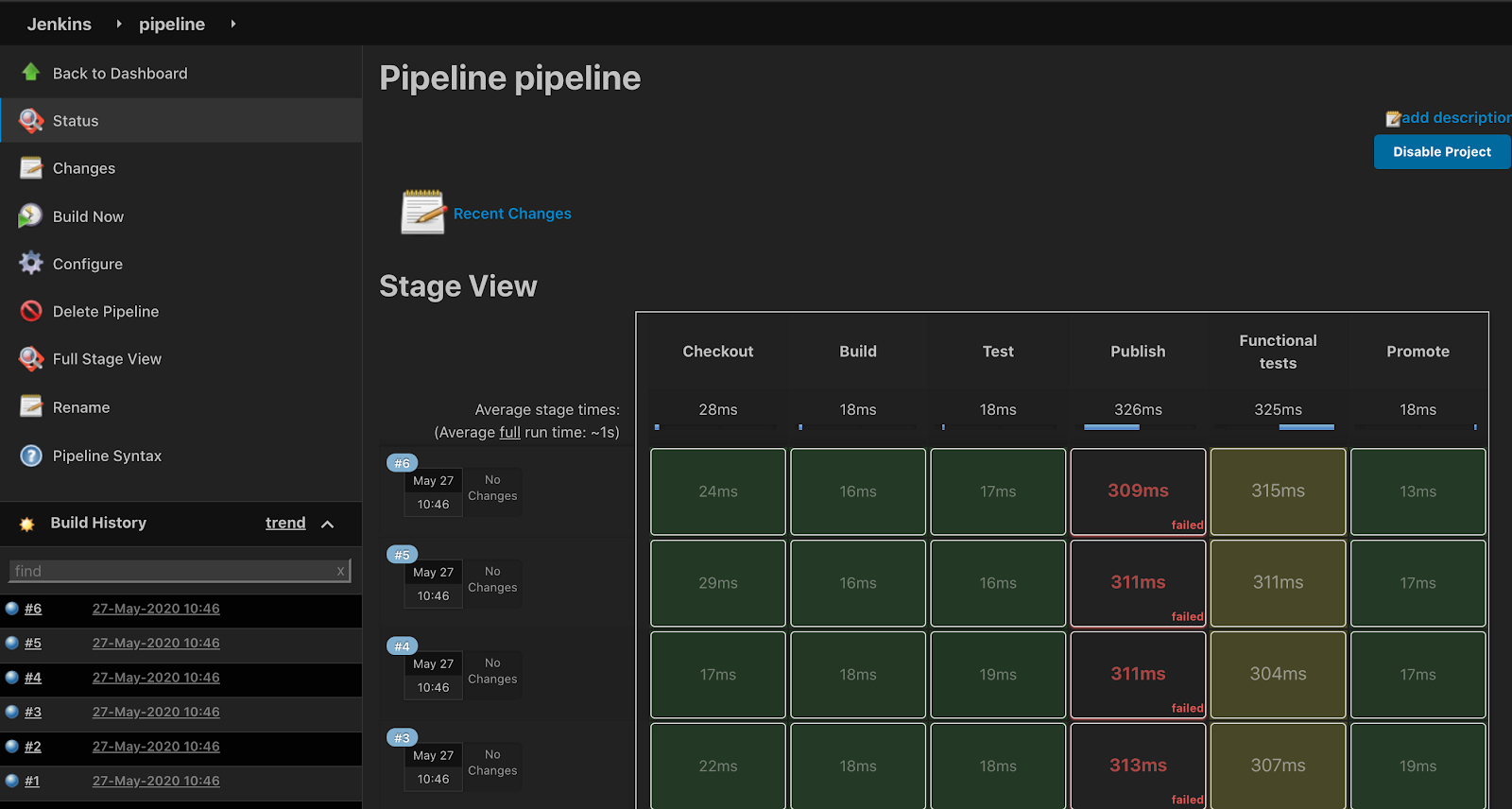1512x809 pixels.
Task: Click the blue status ball for build #2
Action: (12, 746)
